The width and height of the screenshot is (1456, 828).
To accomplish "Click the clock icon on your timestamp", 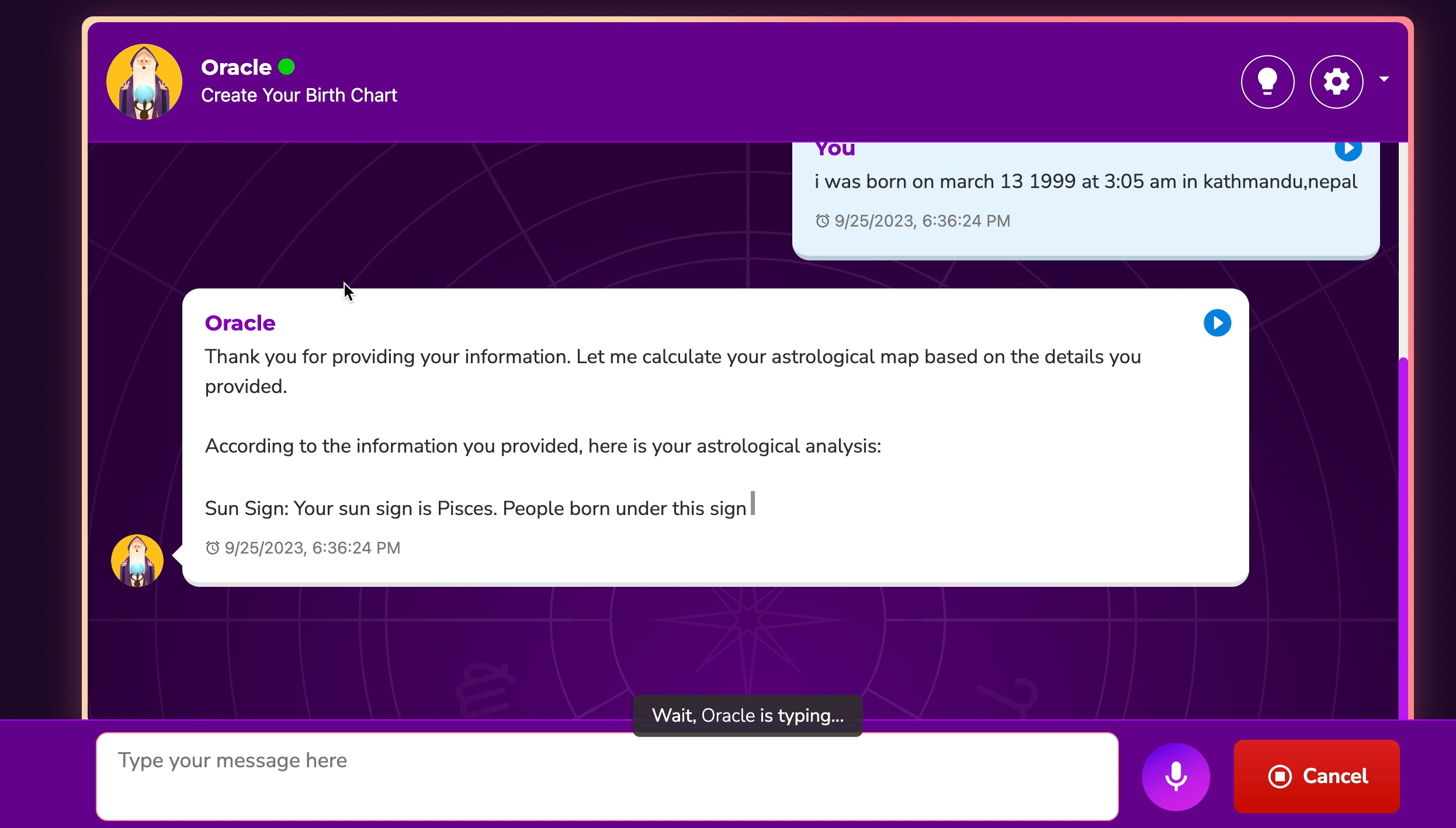I will pos(822,221).
